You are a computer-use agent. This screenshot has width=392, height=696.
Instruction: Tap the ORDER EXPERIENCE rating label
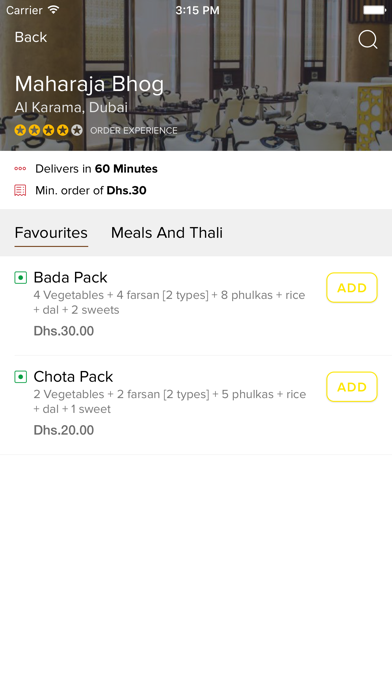[134, 130]
